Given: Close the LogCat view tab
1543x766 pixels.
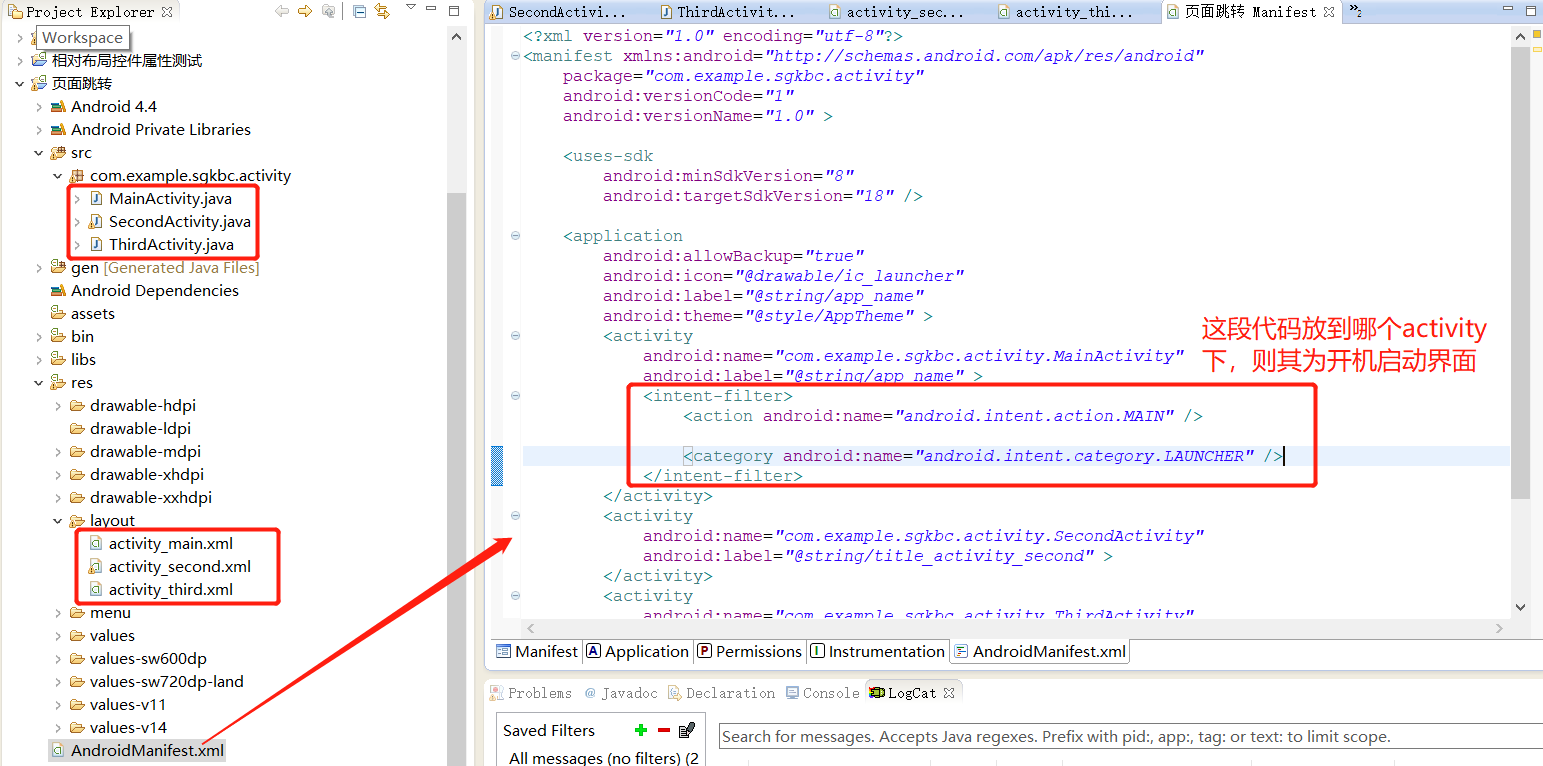Looking at the screenshot, I should (x=949, y=692).
